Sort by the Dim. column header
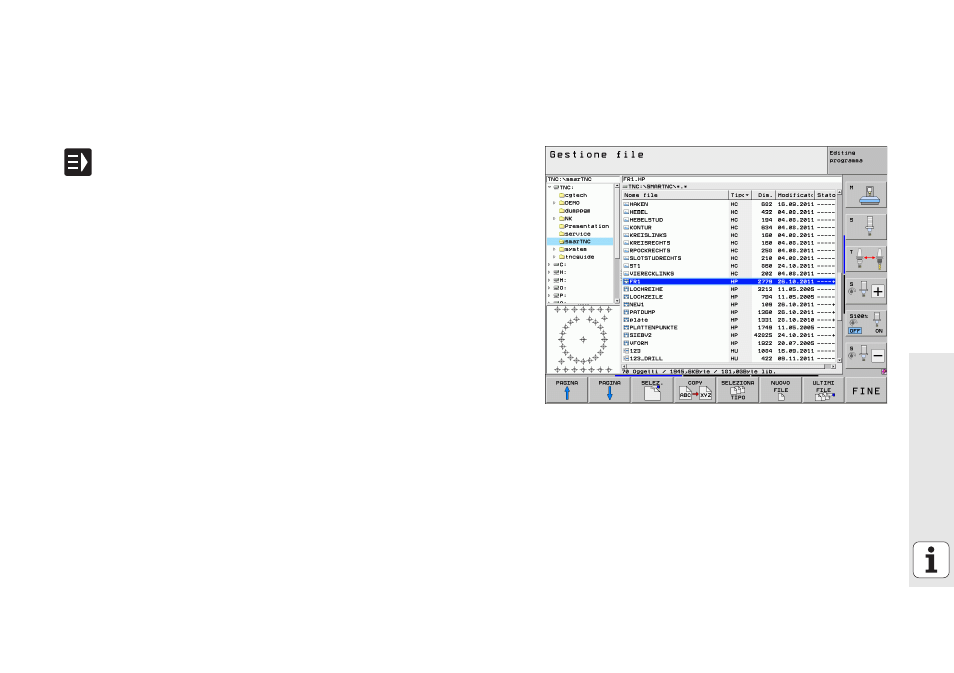This screenshot has height=673, width=954. 764,195
